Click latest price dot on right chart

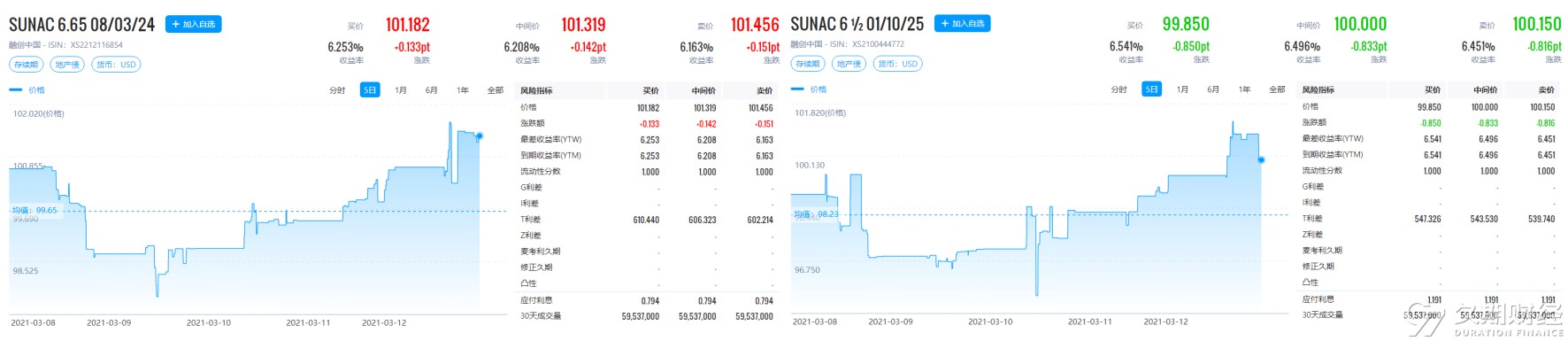coord(1261,160)
